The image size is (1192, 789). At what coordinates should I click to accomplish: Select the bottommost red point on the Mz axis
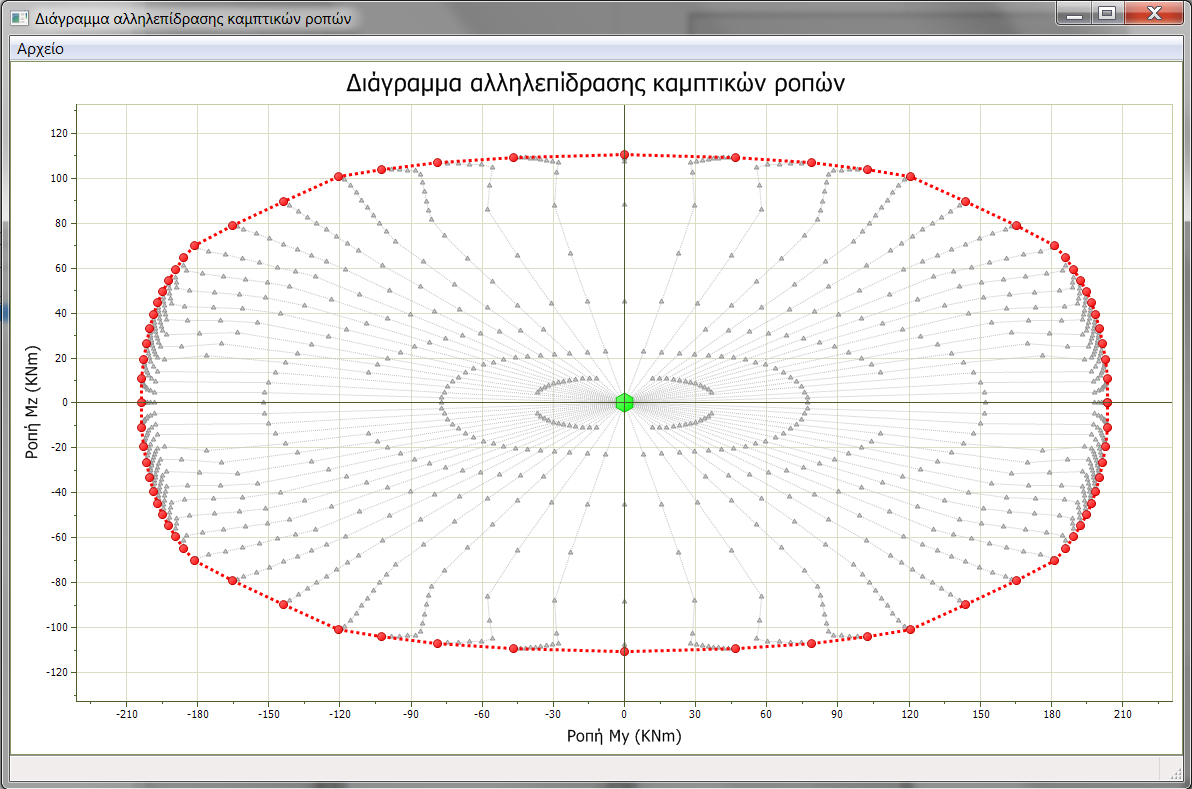point(624,651)
